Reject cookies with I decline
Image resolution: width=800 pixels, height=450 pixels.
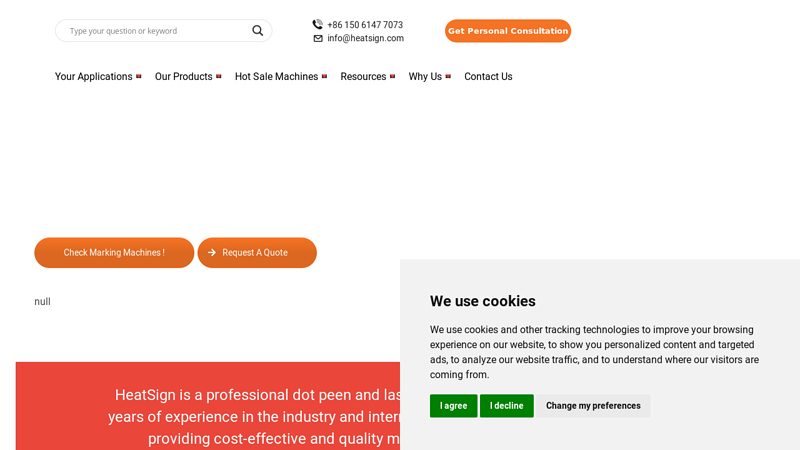pyautogui.click(x=507, y=406)
